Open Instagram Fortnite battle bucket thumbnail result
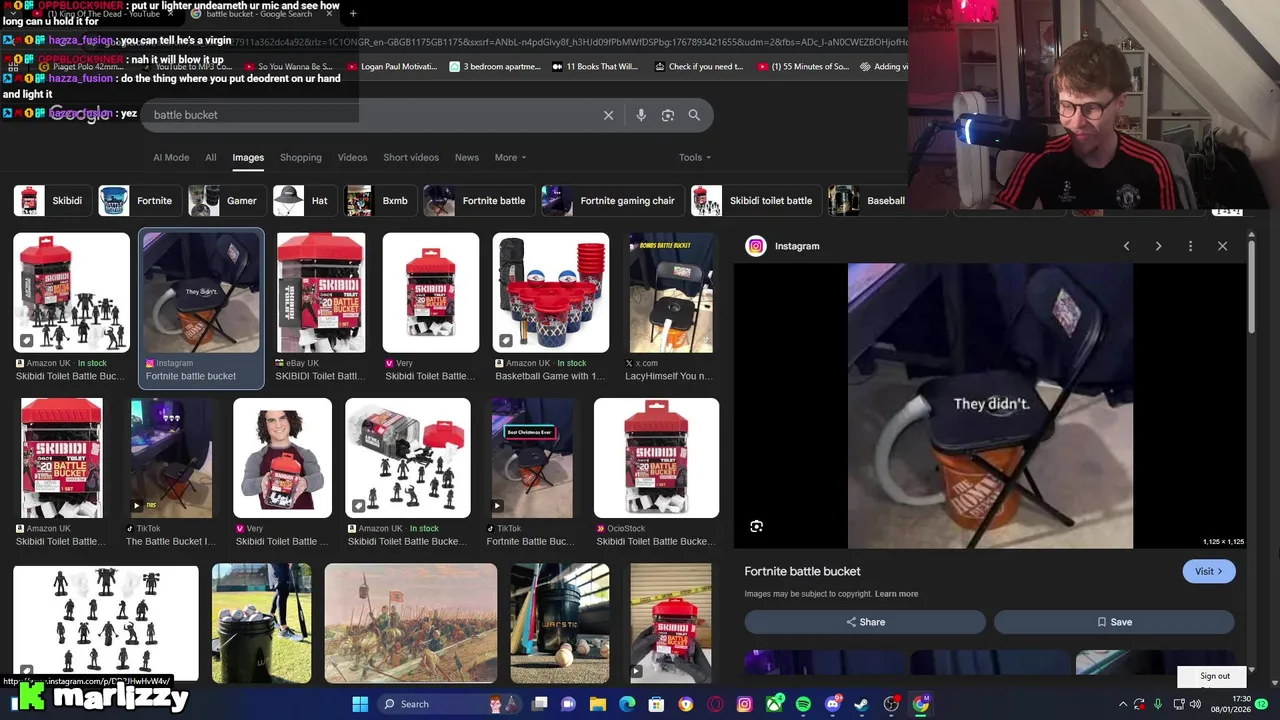This screenshot has height=720, width=1280. 201,292
